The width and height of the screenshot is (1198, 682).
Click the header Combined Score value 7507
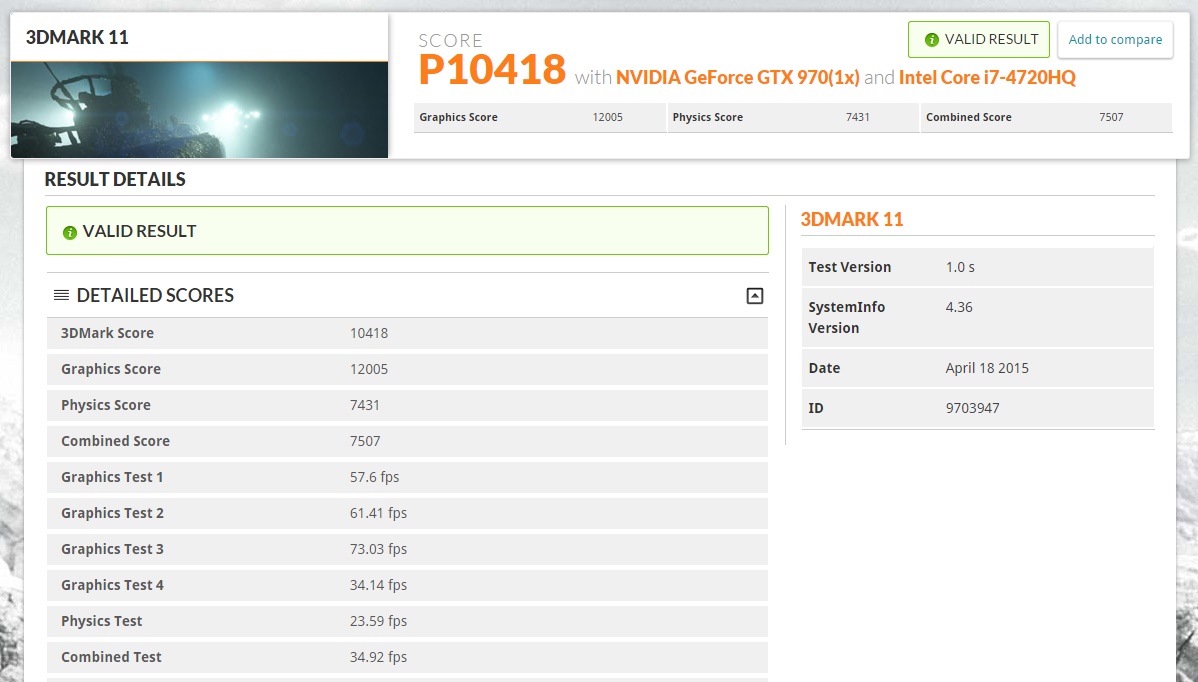tap(1111, 117)
